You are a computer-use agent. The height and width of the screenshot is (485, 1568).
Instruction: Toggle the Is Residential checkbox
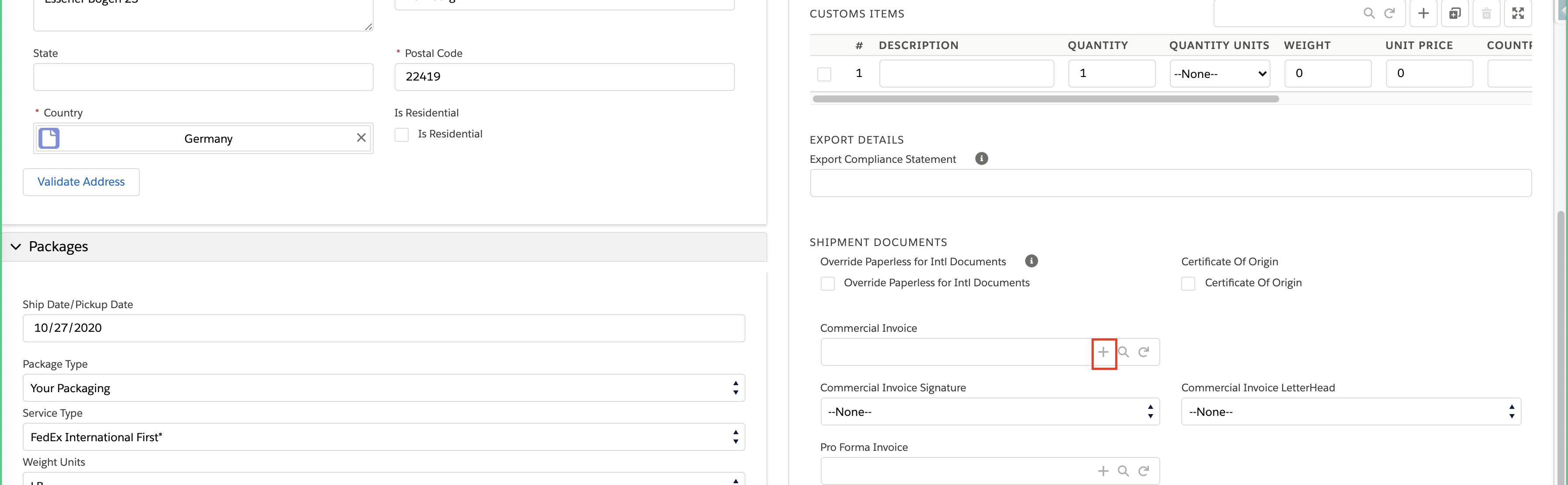[x=402, y=135]
